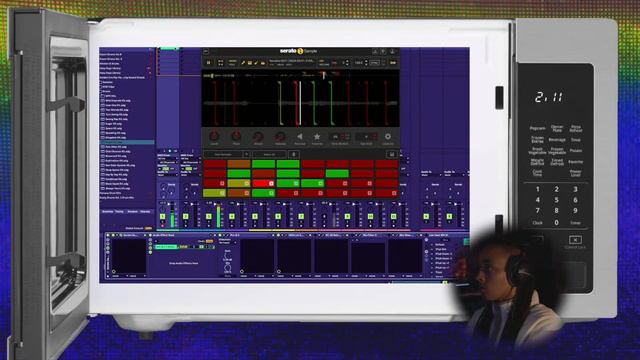Pause playback in Serato Sample toolbar
Screen dimensions: 640x360
209,63
